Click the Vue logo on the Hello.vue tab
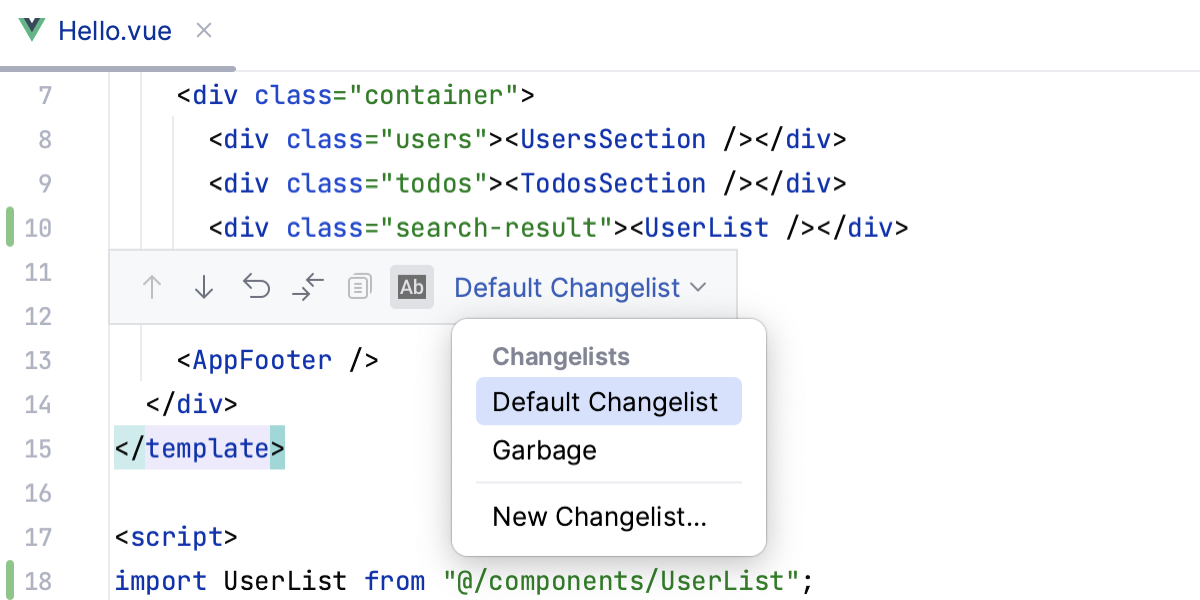Screen dimensions: 1200x600 pos(32,31)
